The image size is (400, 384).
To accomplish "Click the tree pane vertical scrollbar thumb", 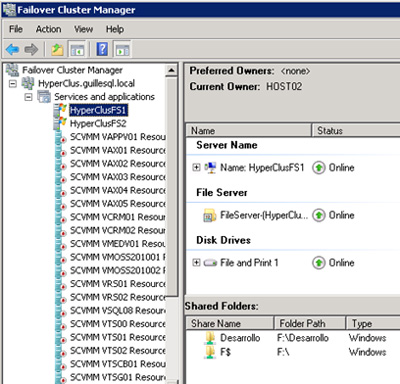I will [x=172, y=187].
